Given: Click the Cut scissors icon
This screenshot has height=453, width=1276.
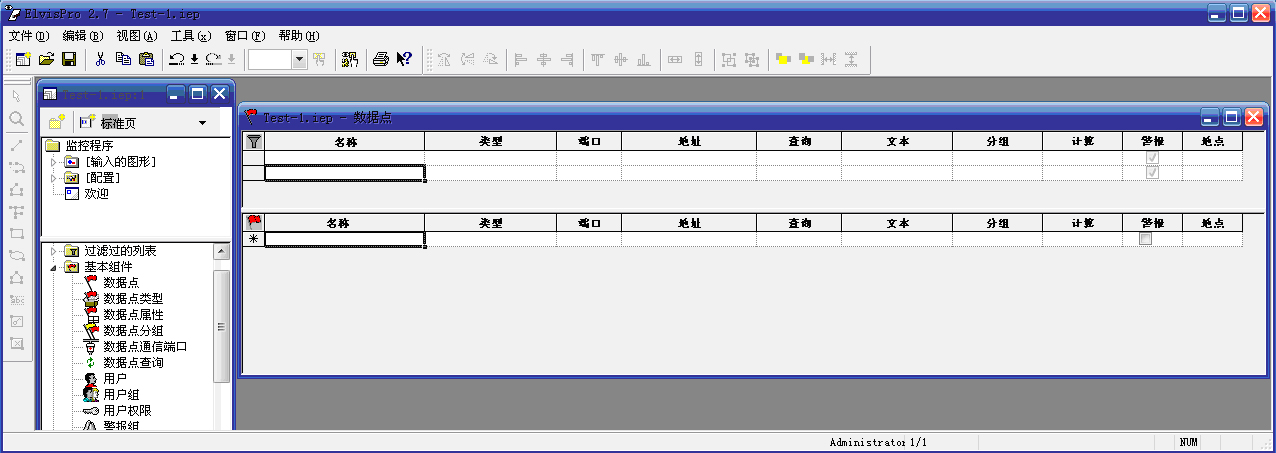Looking at the screenshot, I should point(100,60).
